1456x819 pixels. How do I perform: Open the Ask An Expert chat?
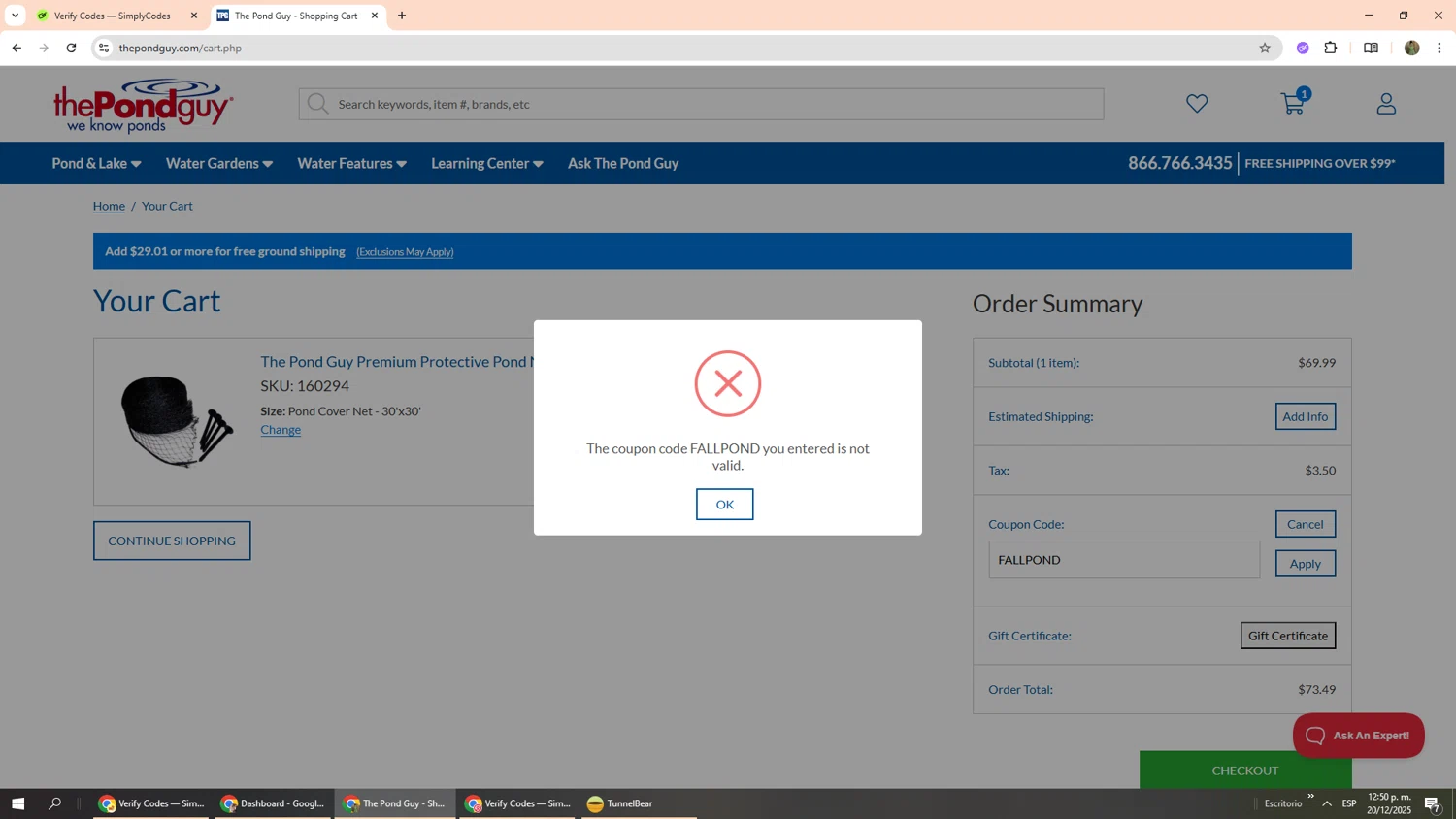[1358, 736]
